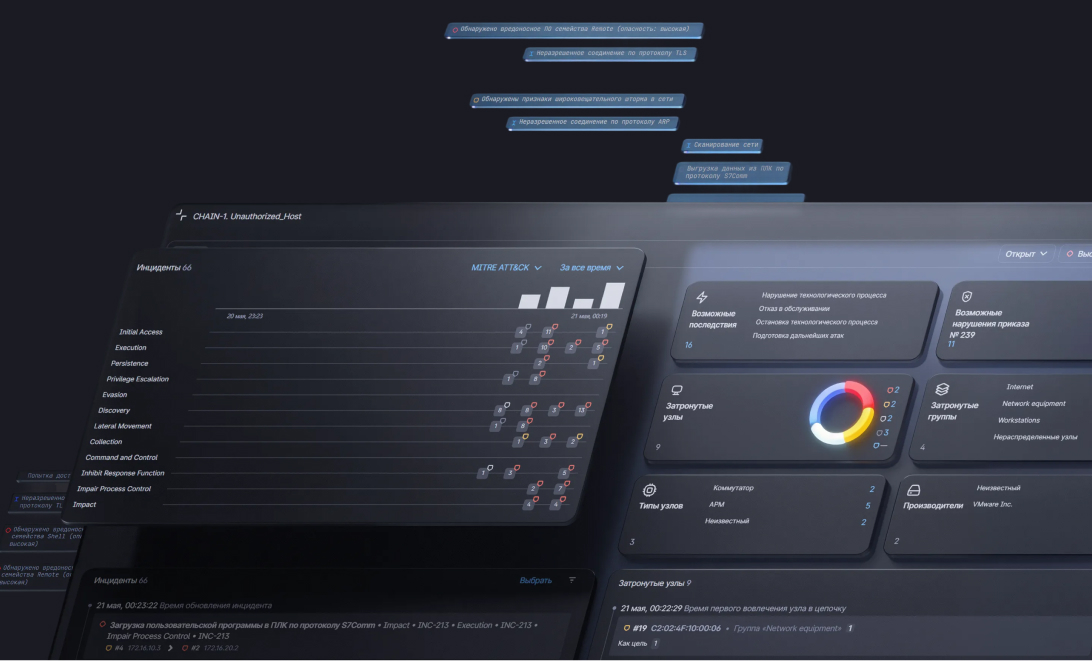Image resolution: width=1092 pixels, height=661 pixels.
Task: Click the cross icon beside CHAIN-1. Unauthorized_Host
Action: (181, 215)
